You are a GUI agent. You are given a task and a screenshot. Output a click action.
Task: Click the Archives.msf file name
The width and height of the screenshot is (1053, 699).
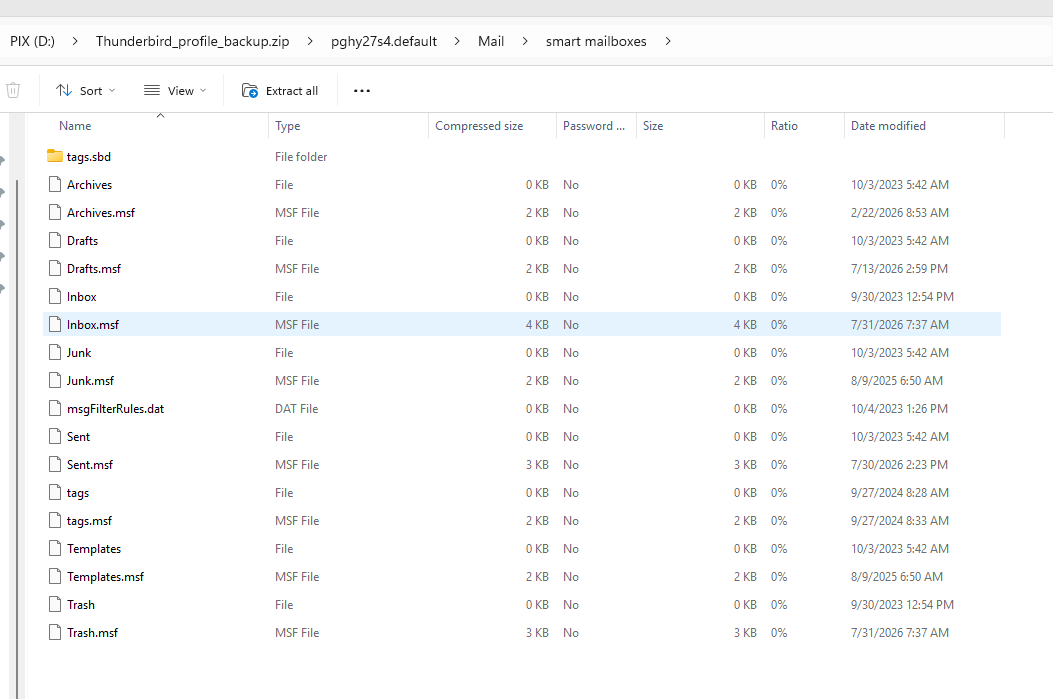(x=101, y=213)
